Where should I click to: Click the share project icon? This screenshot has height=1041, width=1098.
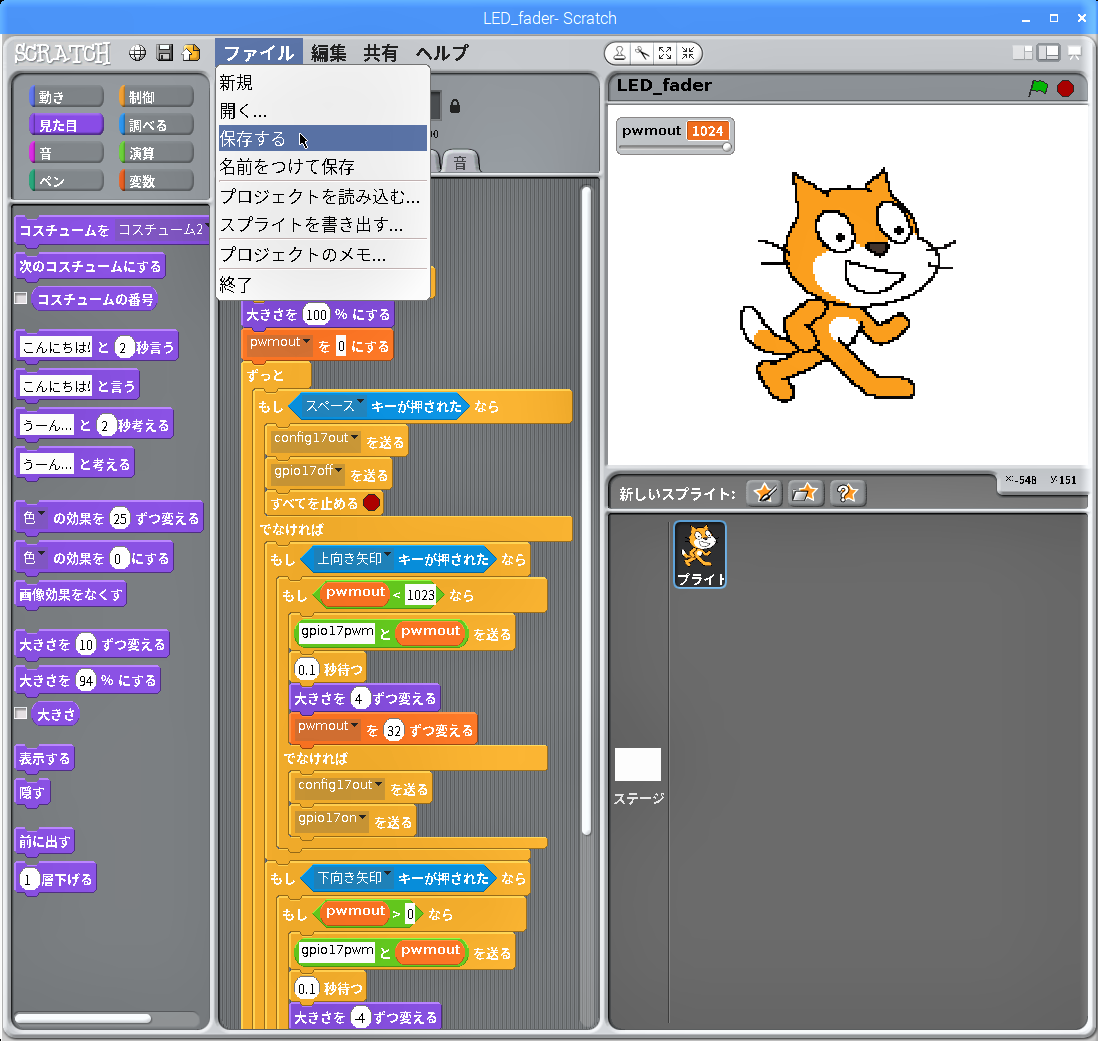191,53
